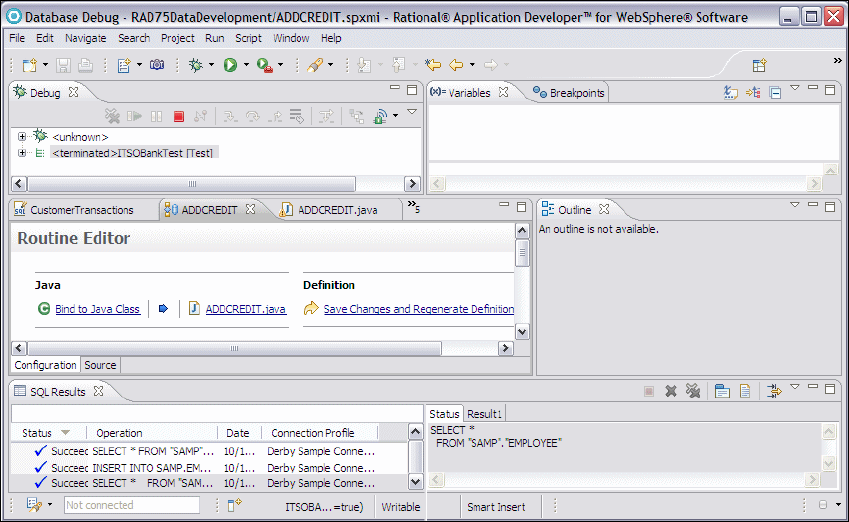The image size is (849, 522).
Task: Click the Run External Tools toolbar icon
Action: click(x=265, y=66)
